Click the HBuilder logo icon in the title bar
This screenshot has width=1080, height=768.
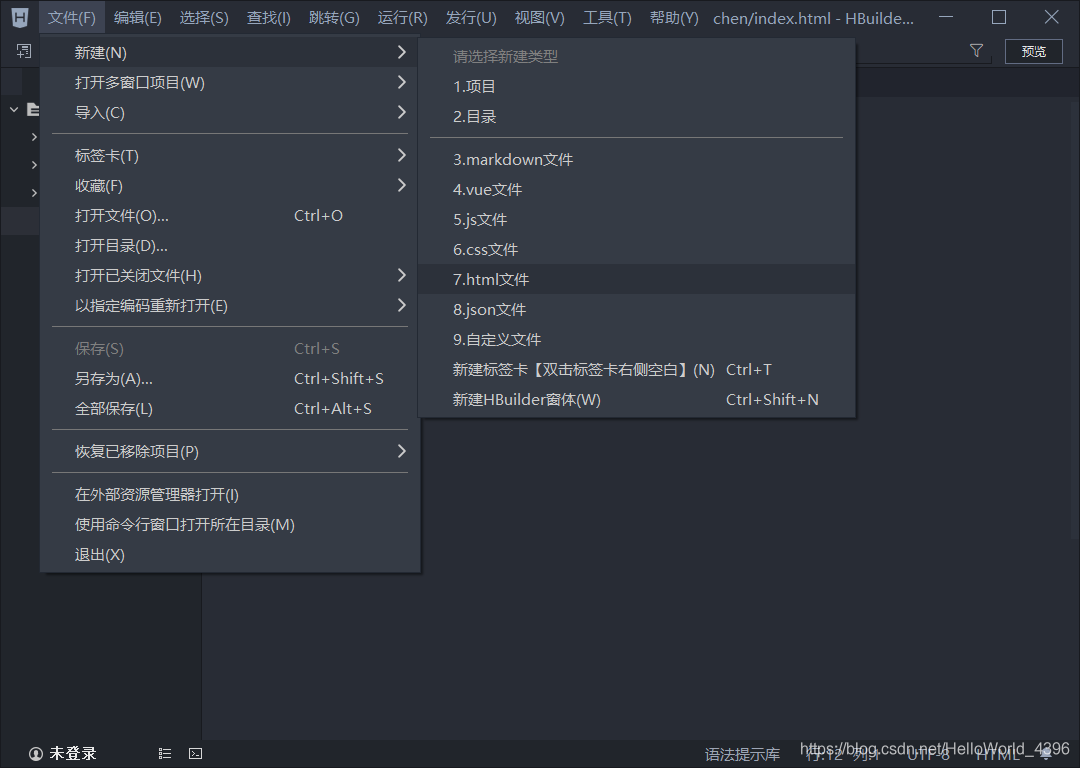20,17
